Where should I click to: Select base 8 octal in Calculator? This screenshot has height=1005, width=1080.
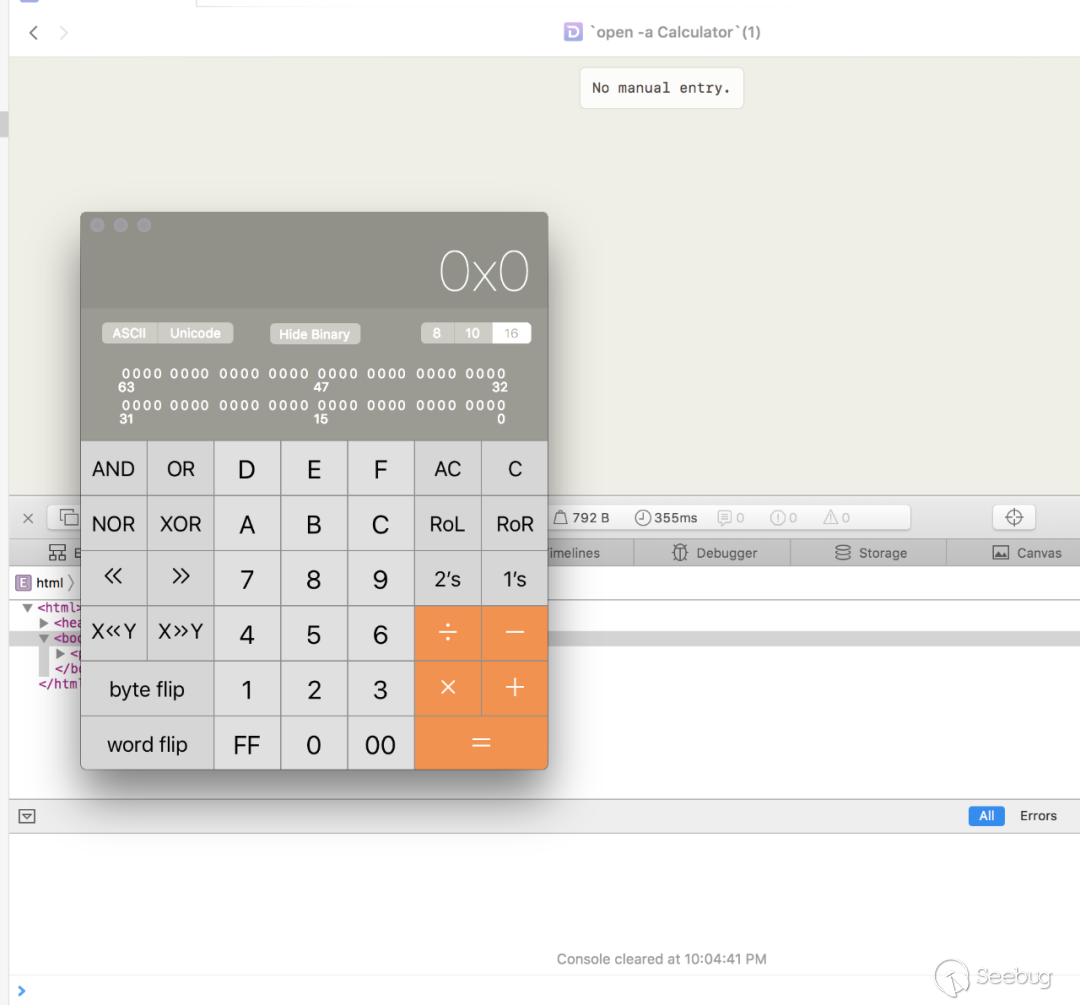pyautogui.click(x=437, y=333)
